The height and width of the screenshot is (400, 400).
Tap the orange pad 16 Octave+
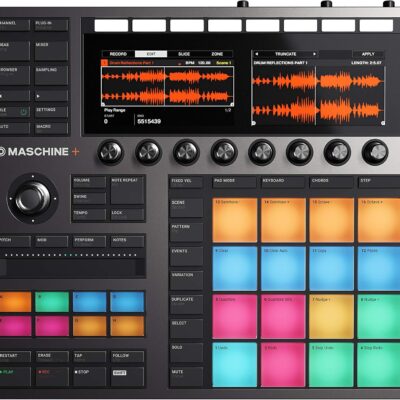pos(379,220)
